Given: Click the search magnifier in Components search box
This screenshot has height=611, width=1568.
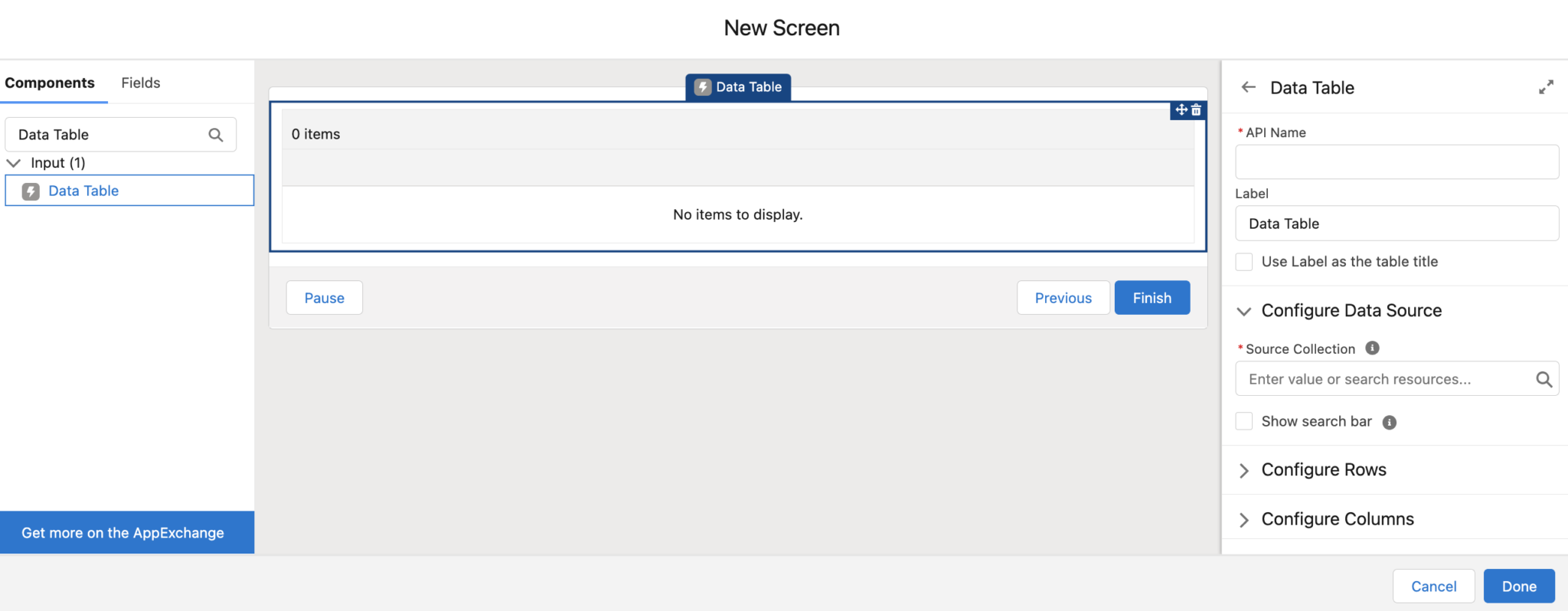Looking at the screenshot, I should (x=216, y=135).
